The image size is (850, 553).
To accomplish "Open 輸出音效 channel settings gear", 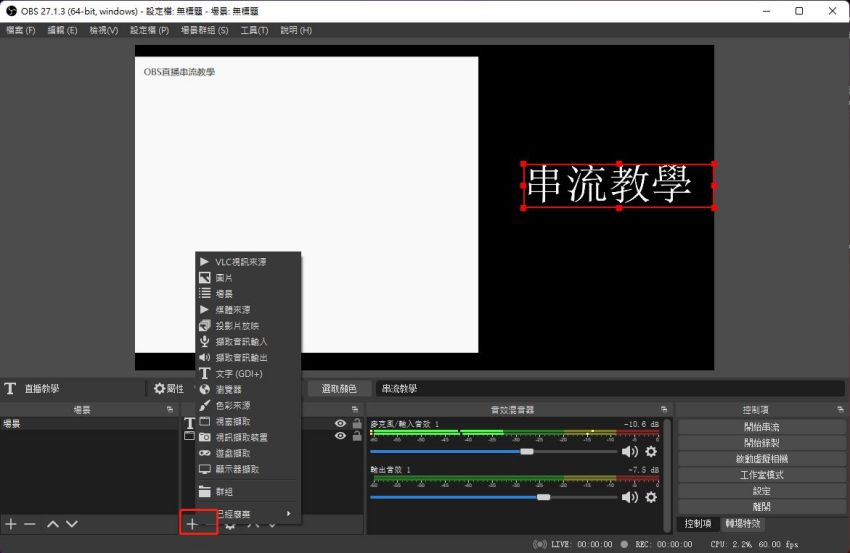I will [651, 497].
